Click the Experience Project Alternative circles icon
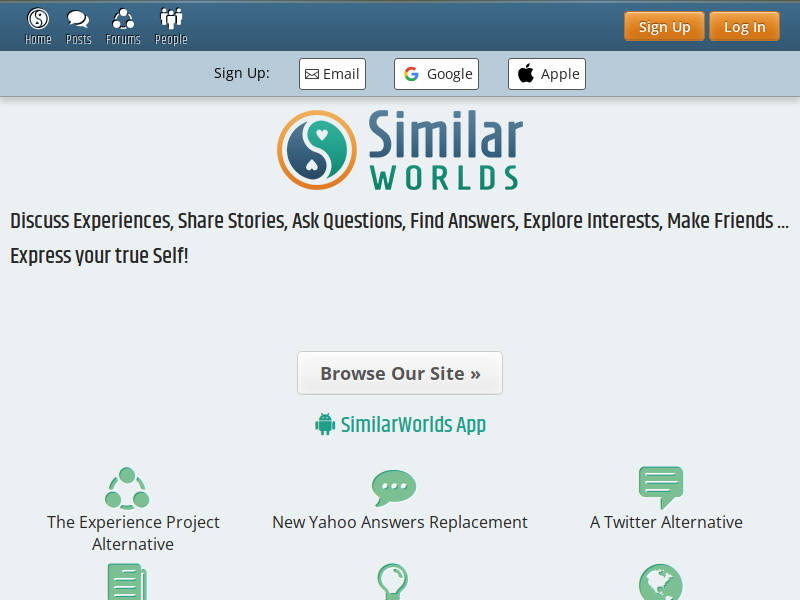Viewport: 800px width, 600px height. (x=127, y=488)
